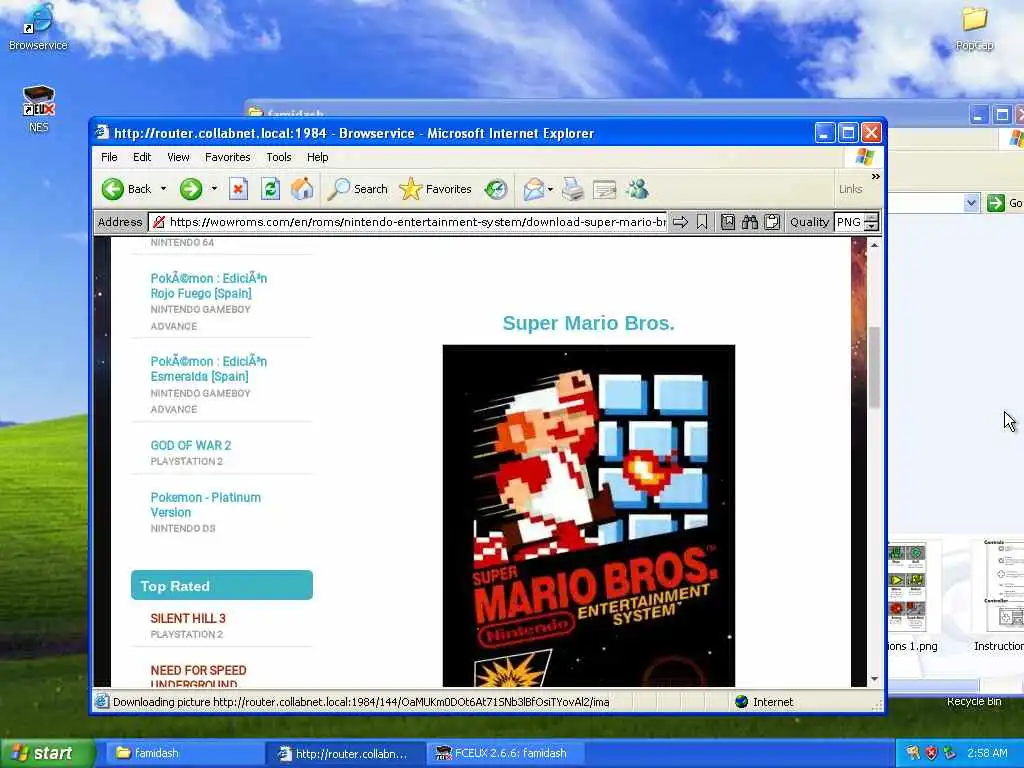The width and height of the screenshot is (1024, 768).
Task: Open the NEED FOR SPEED UNDERGROUND link
Action: (198, 677)
